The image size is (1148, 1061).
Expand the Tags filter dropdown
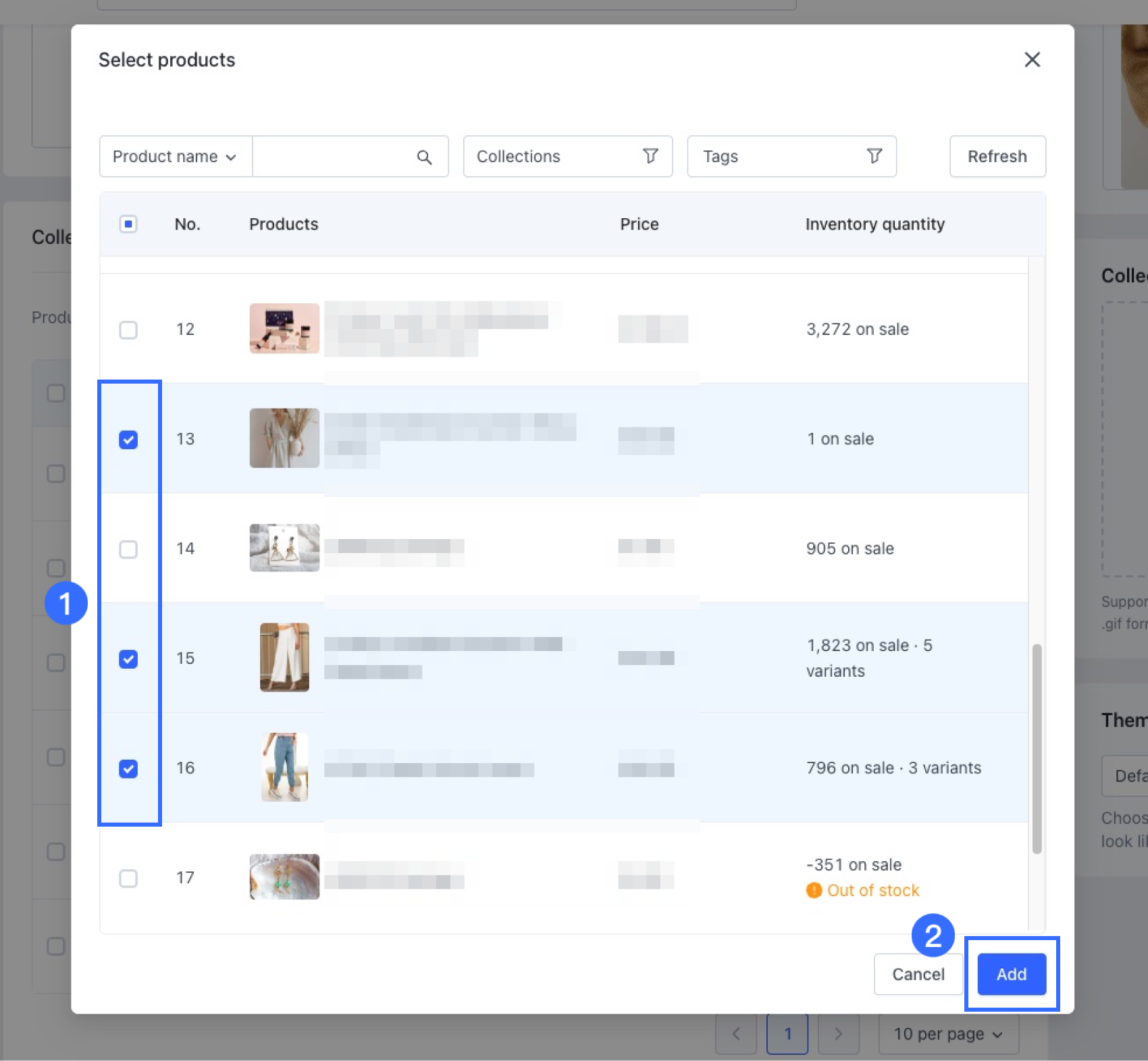tap(792, 157)
